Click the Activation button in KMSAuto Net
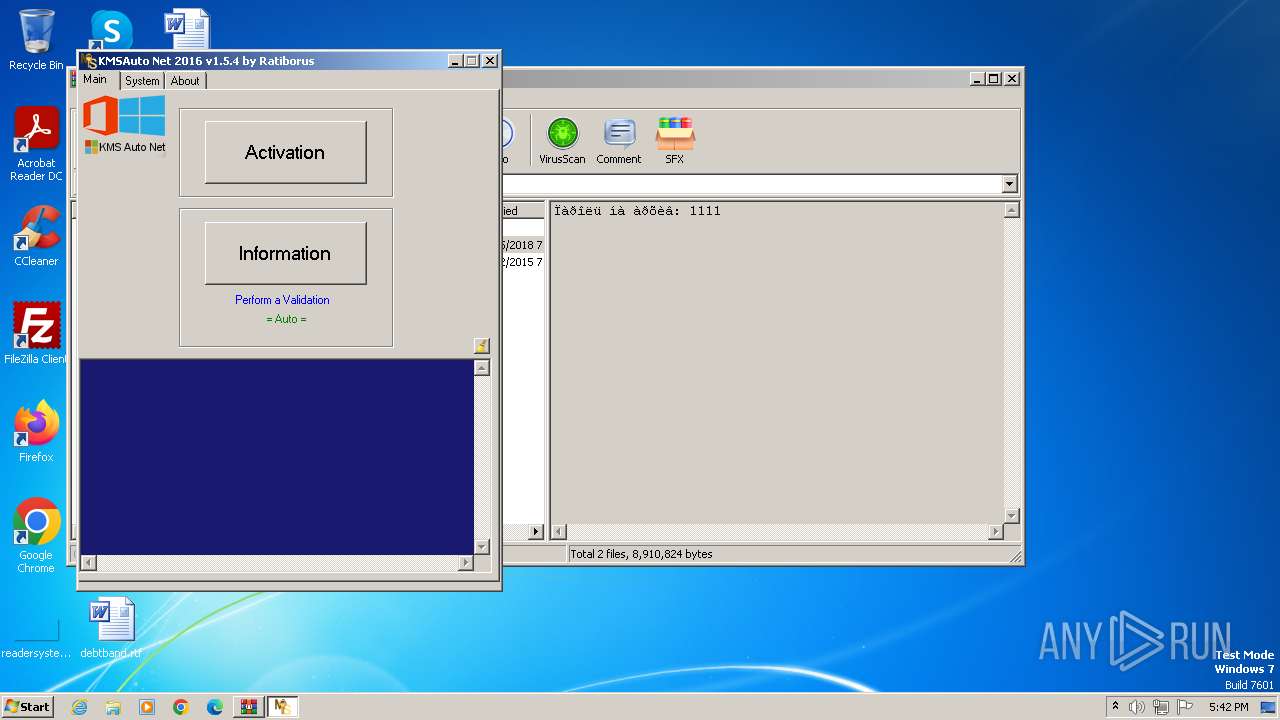Viewport: 1280px width, 720px height. pyautogui.click(x=285, y=152)
